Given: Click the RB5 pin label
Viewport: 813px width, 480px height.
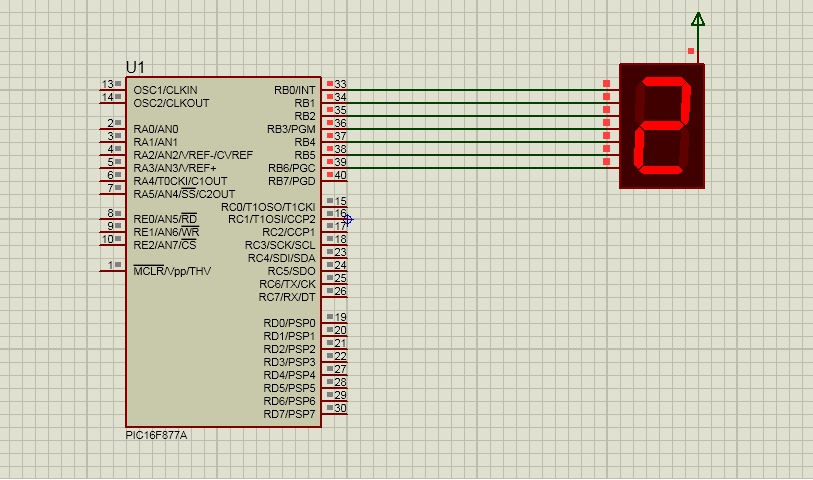Looking at the screenshot, I should 305,155.
